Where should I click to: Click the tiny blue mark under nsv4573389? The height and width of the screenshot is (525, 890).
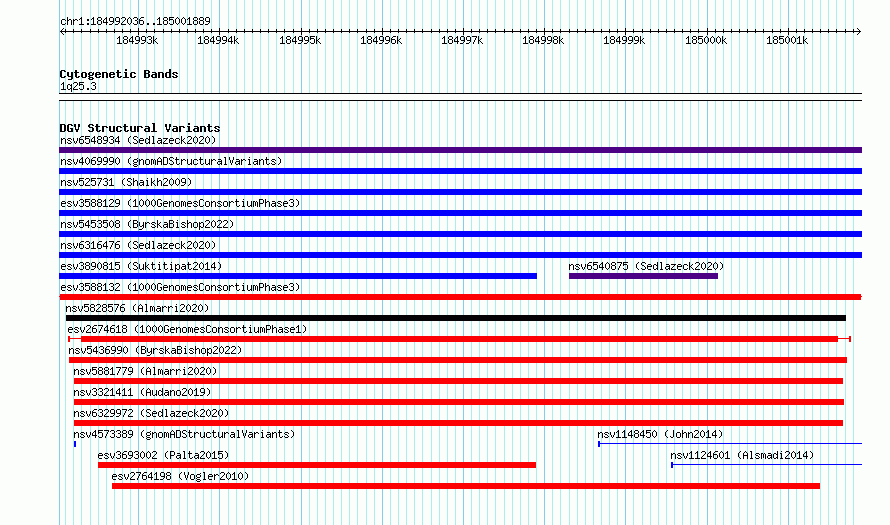(75, 444)
